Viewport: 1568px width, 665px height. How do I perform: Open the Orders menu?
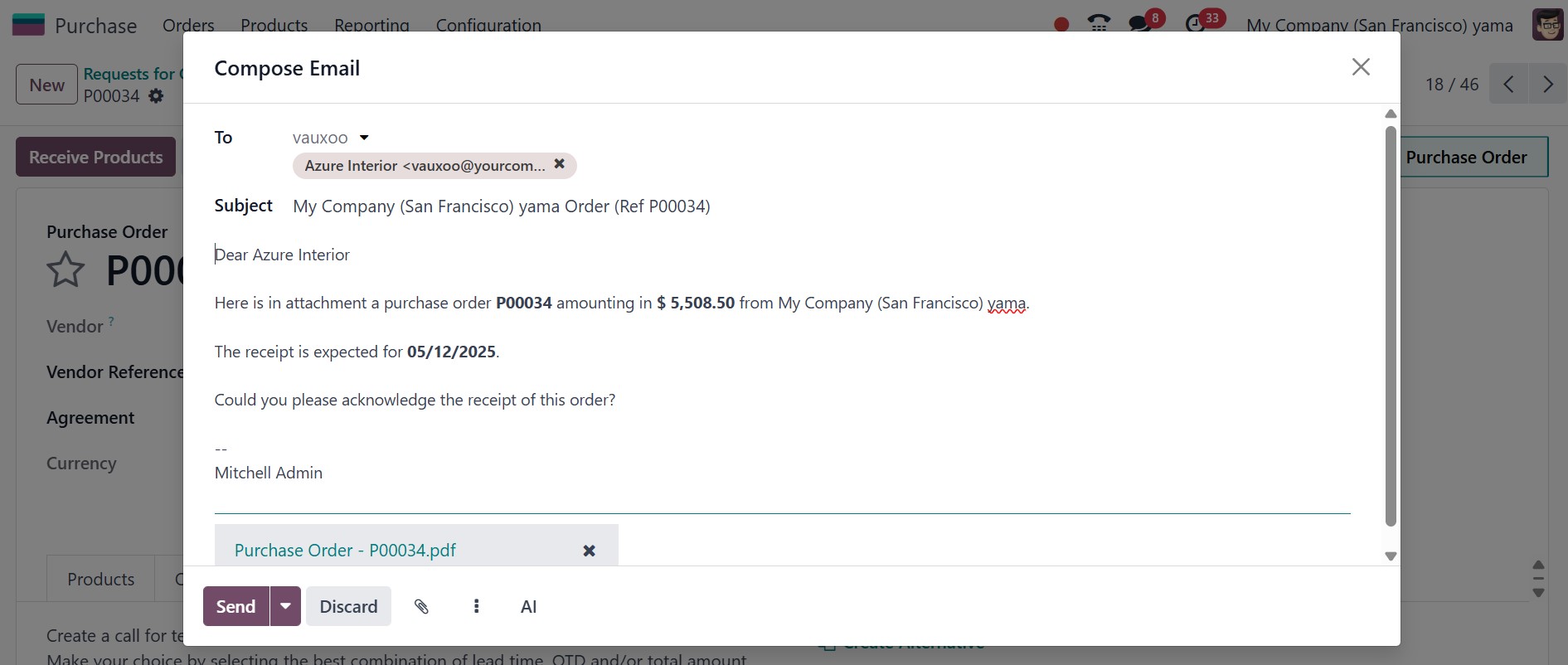(188, 25)
